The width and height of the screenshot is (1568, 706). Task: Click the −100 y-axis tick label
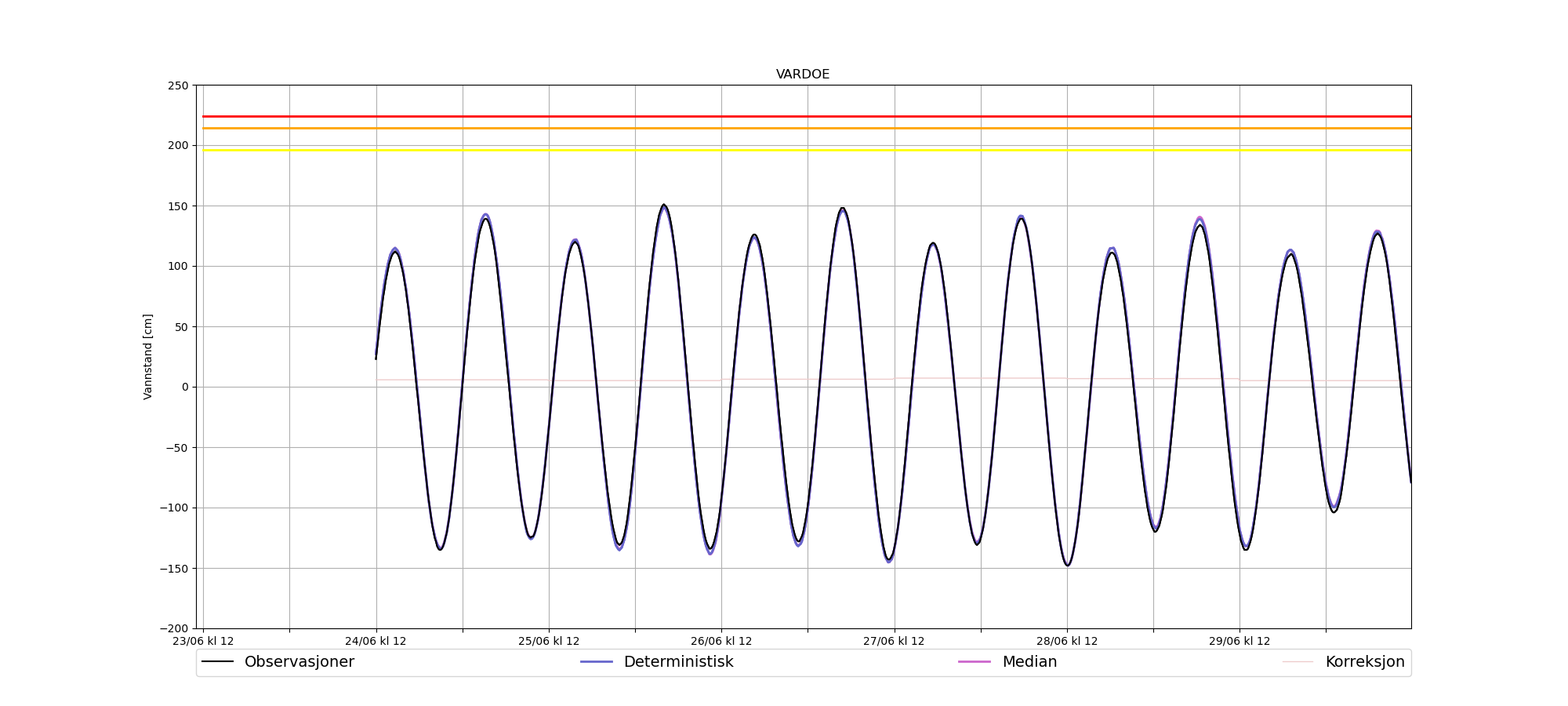[x=175, y=508]
